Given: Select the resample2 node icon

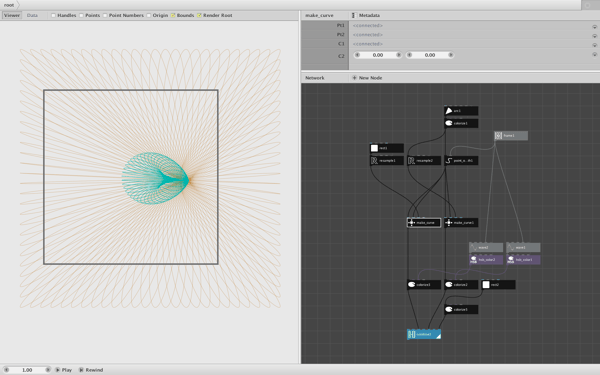Looking at the screenshot, I should coord(411,160).
